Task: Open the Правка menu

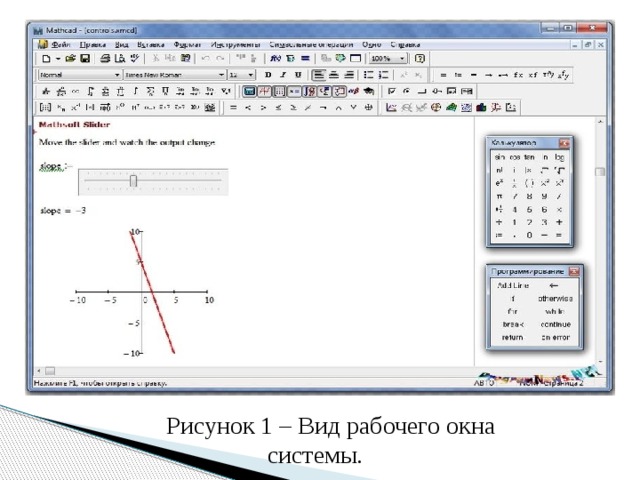Action: (x=93, y=44)
